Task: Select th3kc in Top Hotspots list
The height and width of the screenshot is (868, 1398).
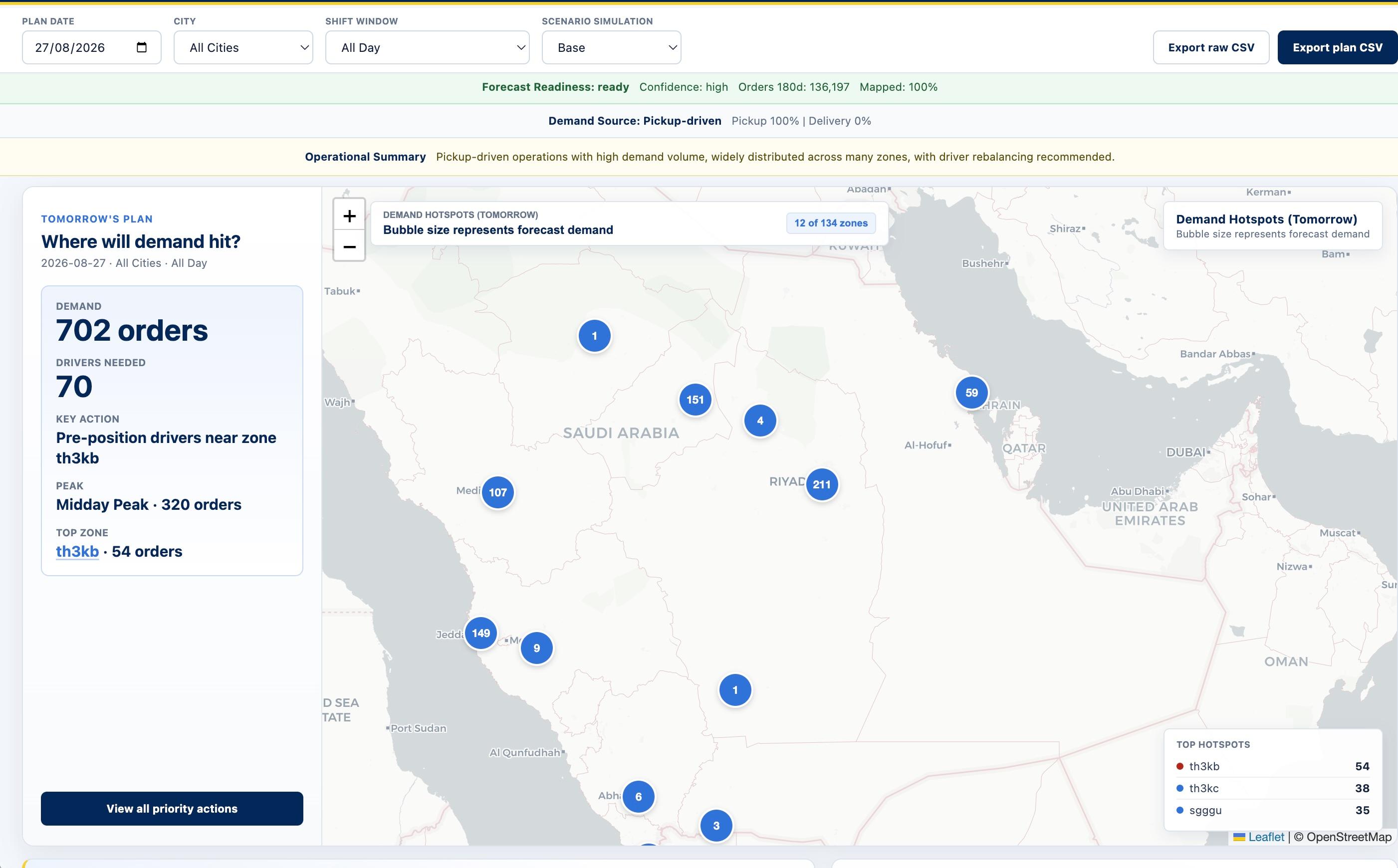Action: tap(1272, 788)
